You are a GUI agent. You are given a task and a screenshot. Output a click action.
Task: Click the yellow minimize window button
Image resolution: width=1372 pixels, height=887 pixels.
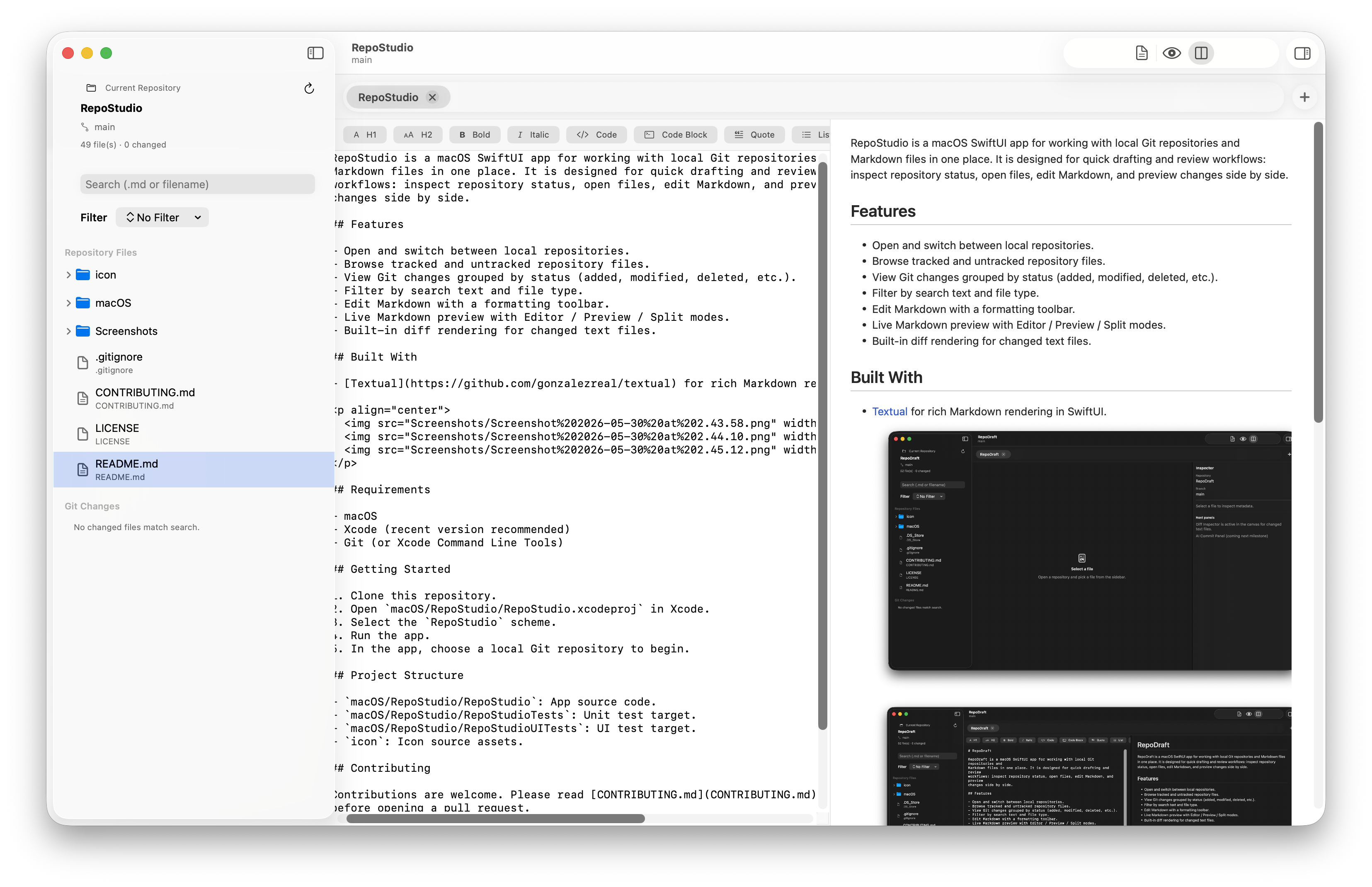pos(87,53)
